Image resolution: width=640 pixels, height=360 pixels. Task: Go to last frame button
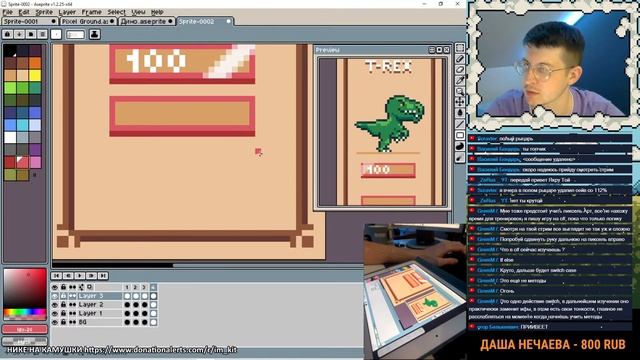point(103,276)
